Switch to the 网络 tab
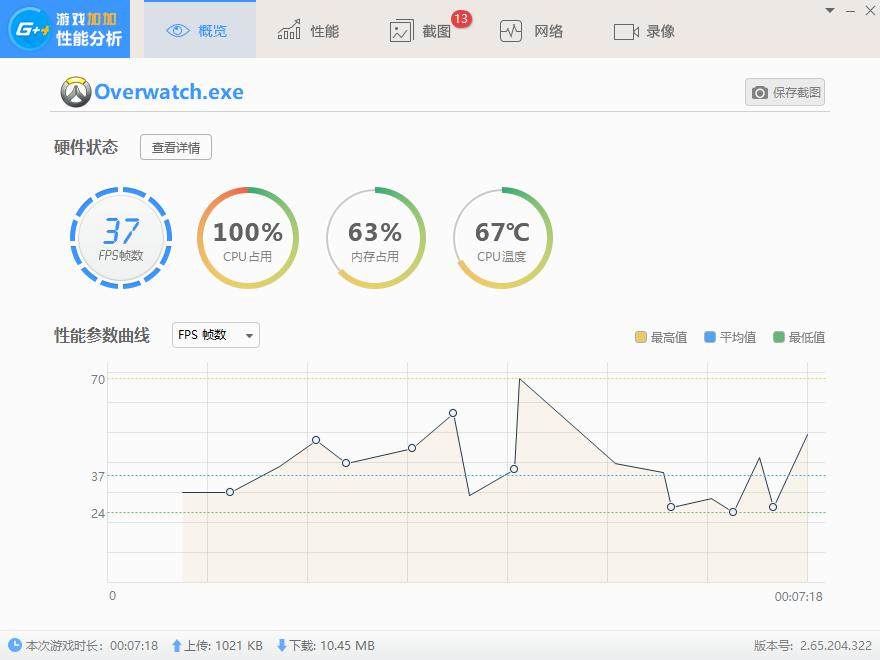 [x=531, y=30]
